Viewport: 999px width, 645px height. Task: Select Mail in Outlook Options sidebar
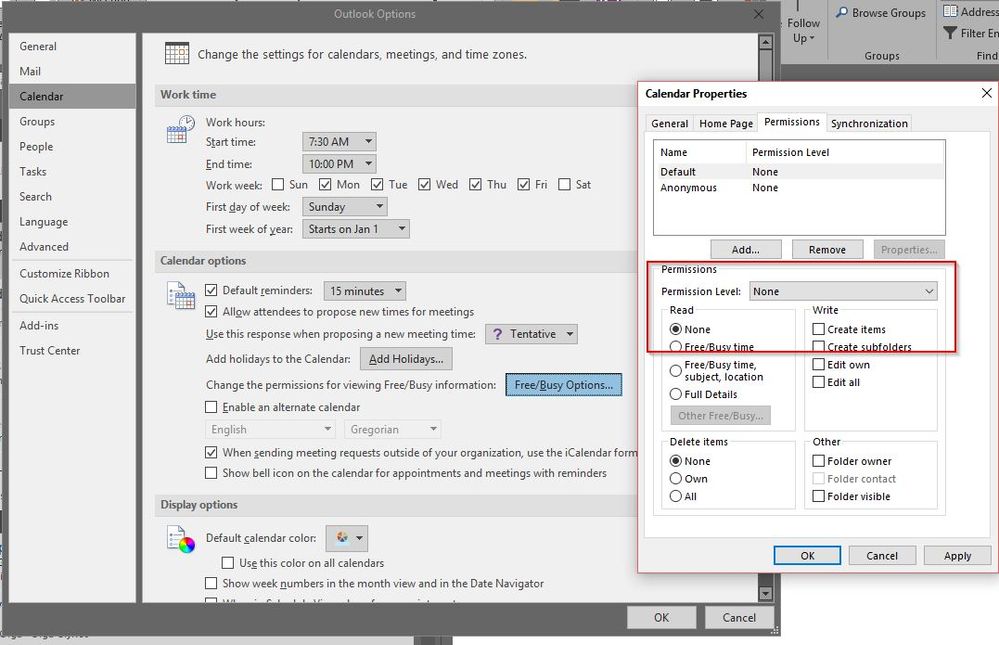tap(73, 71)
